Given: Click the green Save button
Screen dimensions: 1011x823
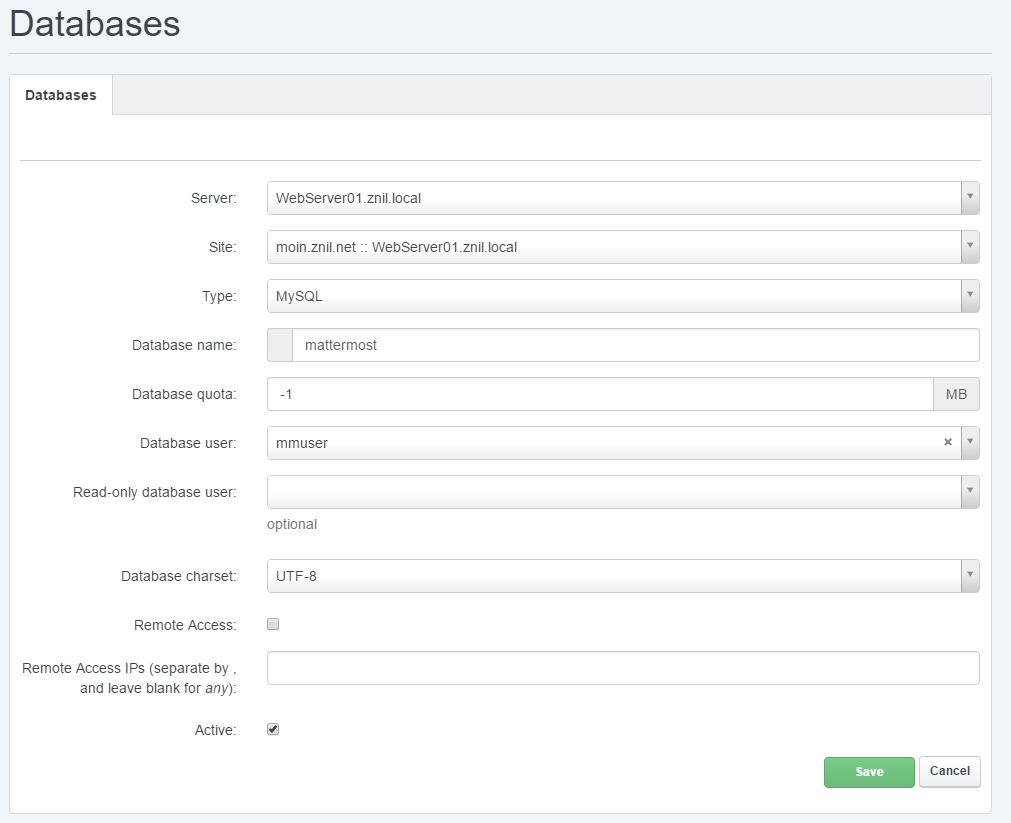Looking at the screenshot, I should (869, 772).
